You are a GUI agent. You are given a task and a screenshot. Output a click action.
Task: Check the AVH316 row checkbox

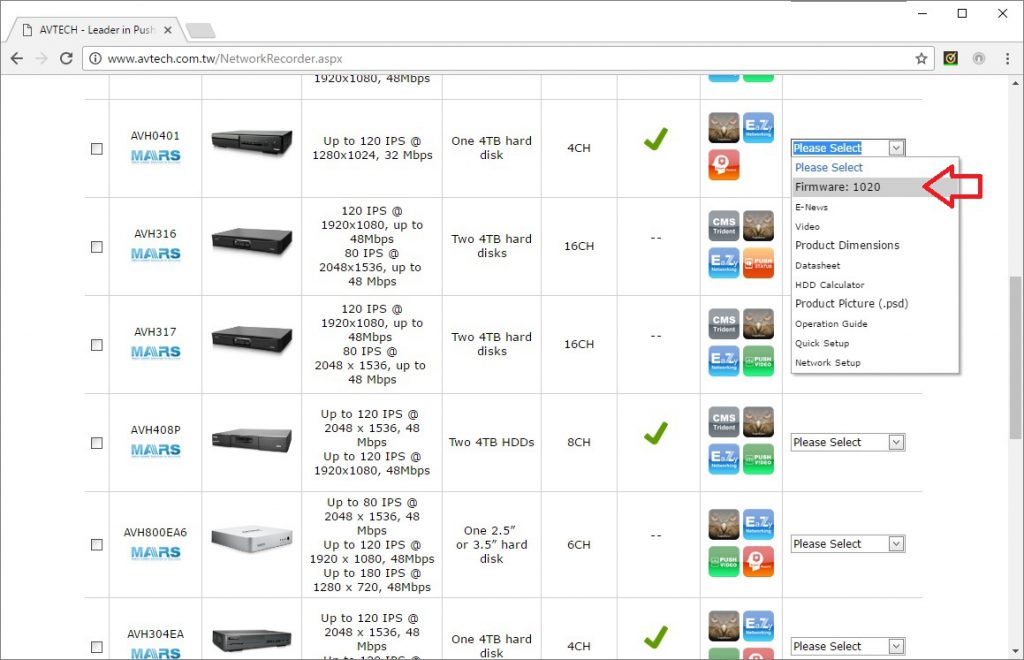[97, 247]
